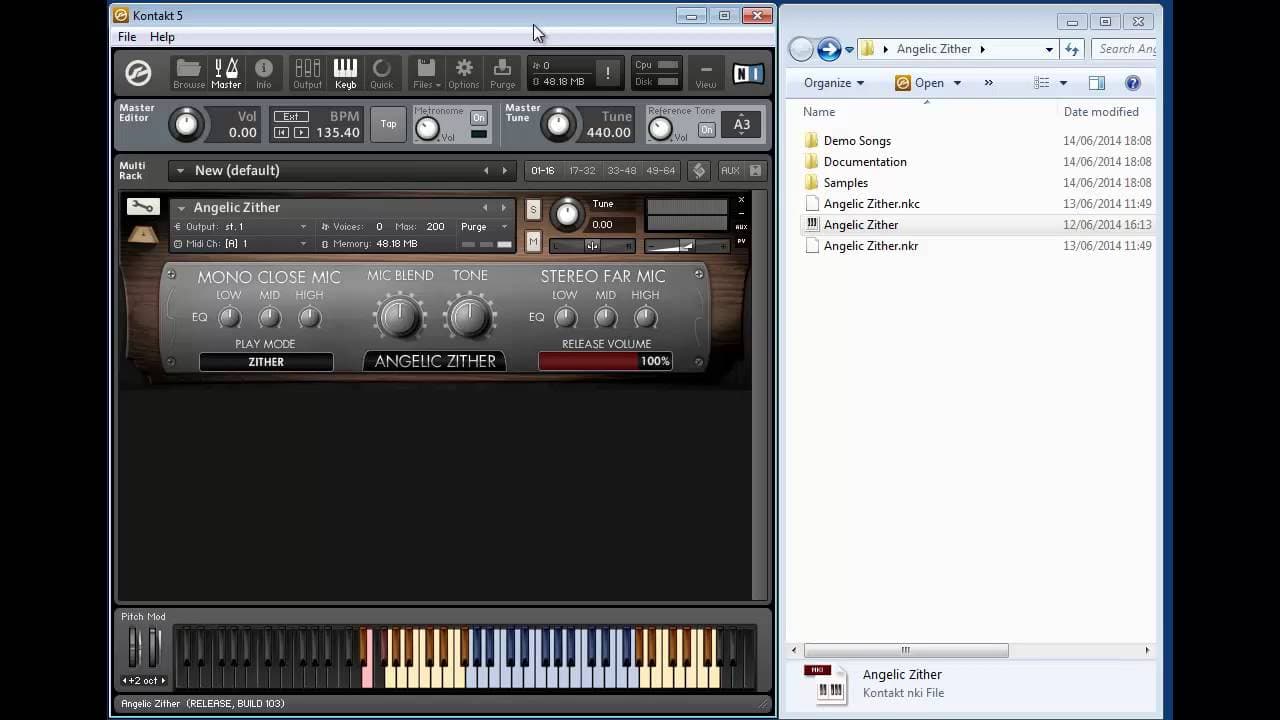Toggle the Explorer preview pane icon

pos(1097,83)
